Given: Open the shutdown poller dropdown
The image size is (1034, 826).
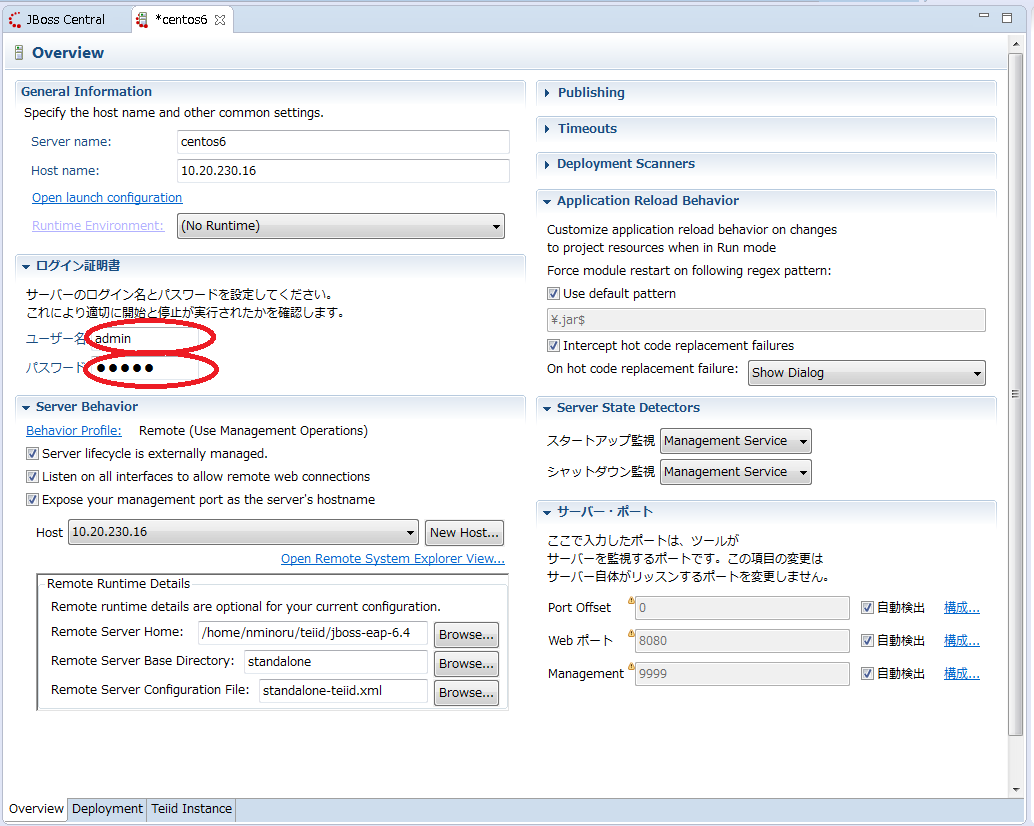Looking at the screenshot, I should pos(735,472).
